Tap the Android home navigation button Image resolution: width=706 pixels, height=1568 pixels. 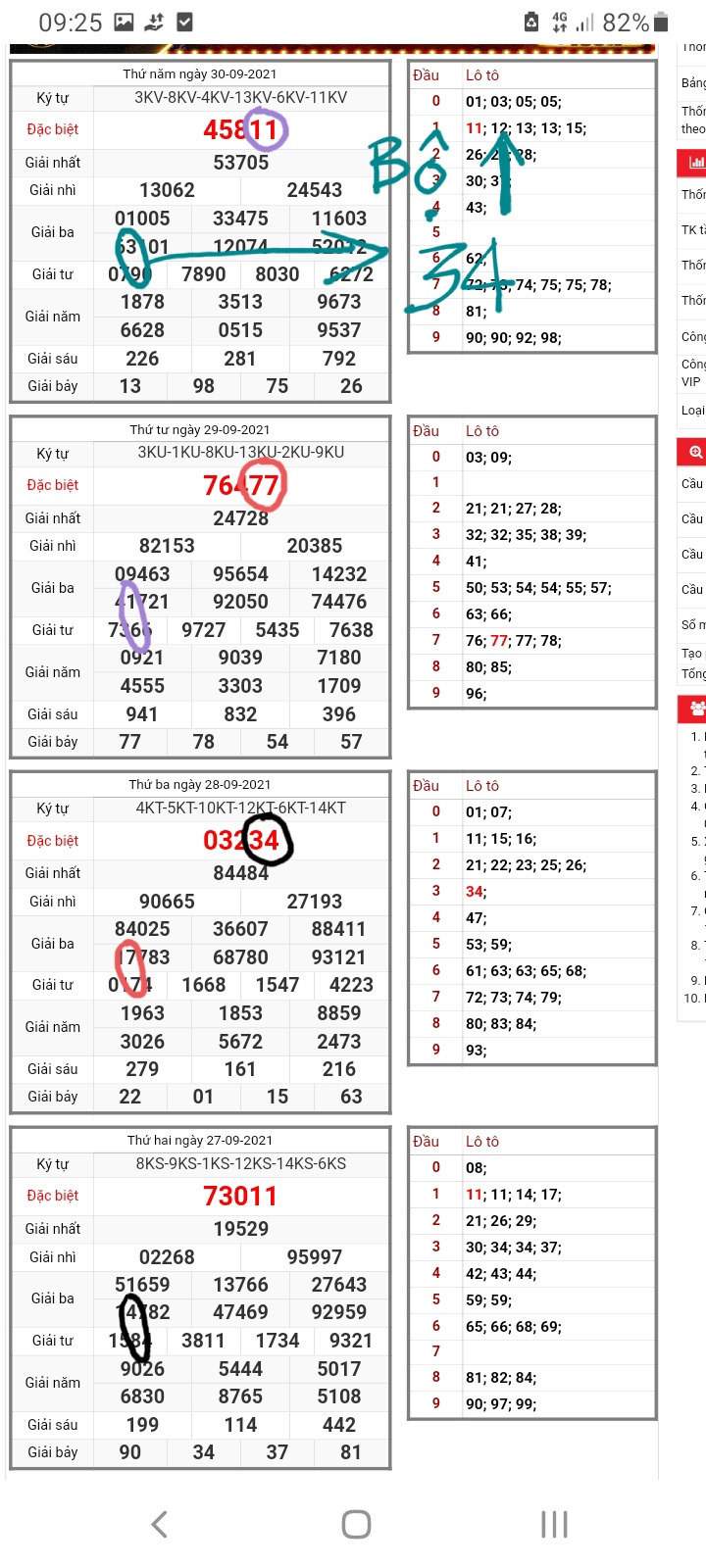(356, 1524)
